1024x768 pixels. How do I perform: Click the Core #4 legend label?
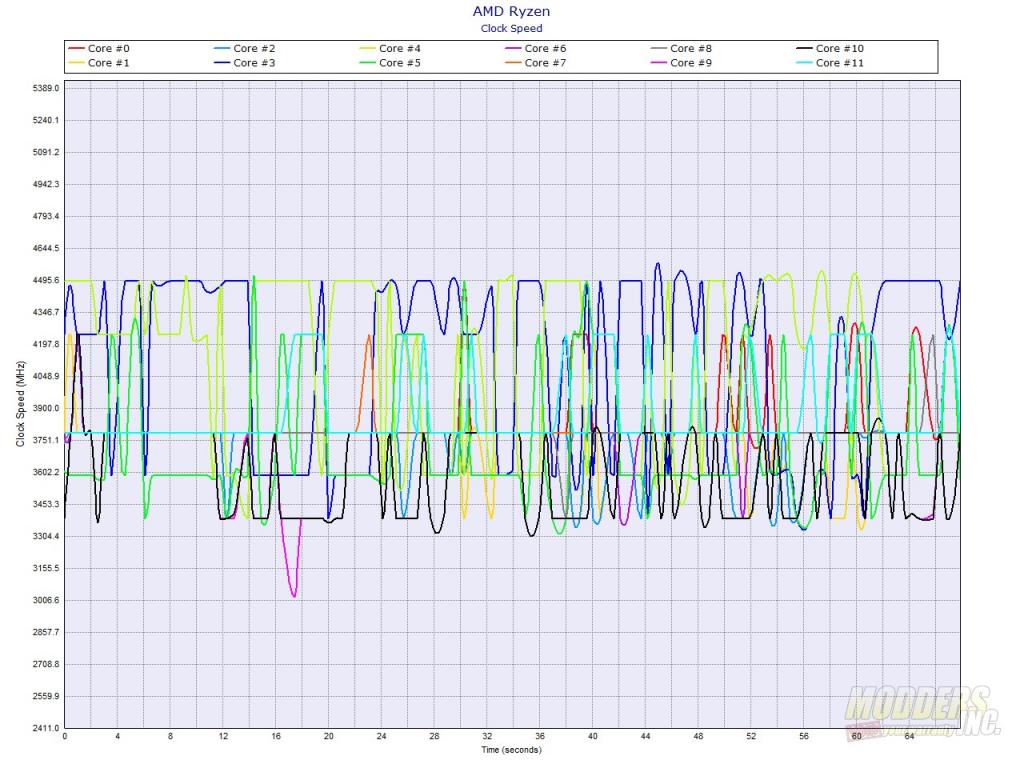pos(400,48)
